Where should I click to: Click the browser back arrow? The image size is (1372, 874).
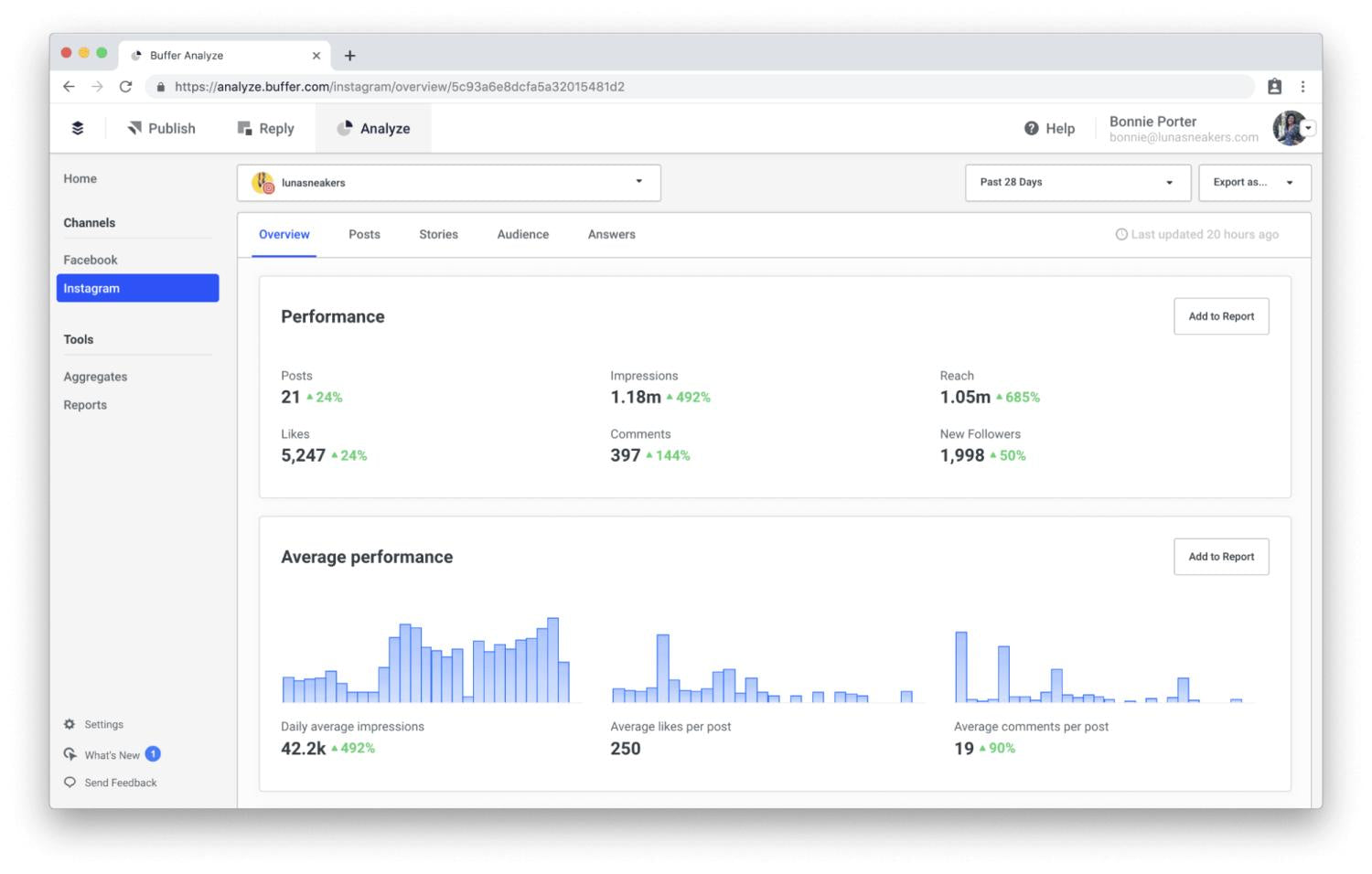(69, 87)
